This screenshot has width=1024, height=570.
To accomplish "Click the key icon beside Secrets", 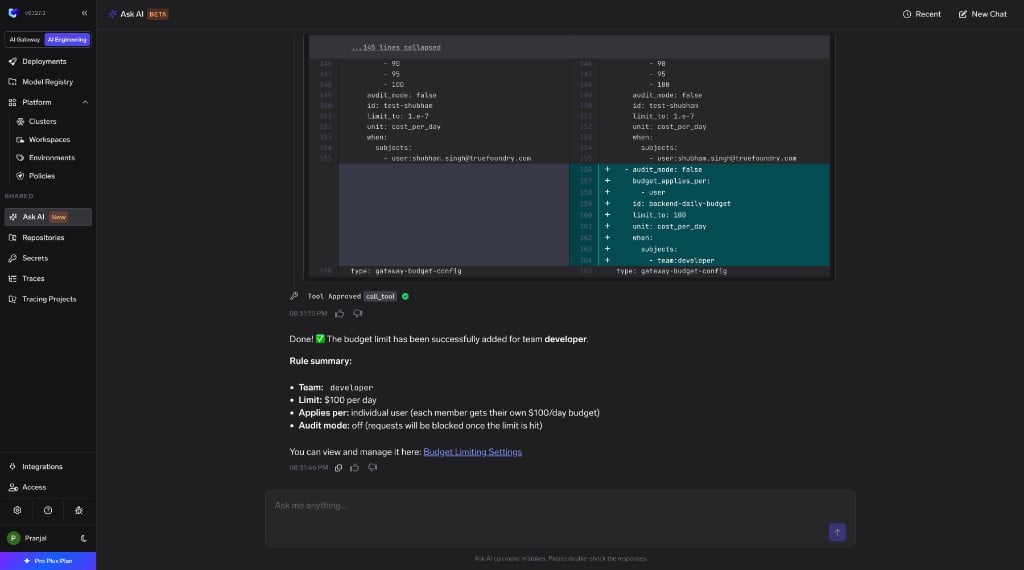I will (x=12, y=259).
